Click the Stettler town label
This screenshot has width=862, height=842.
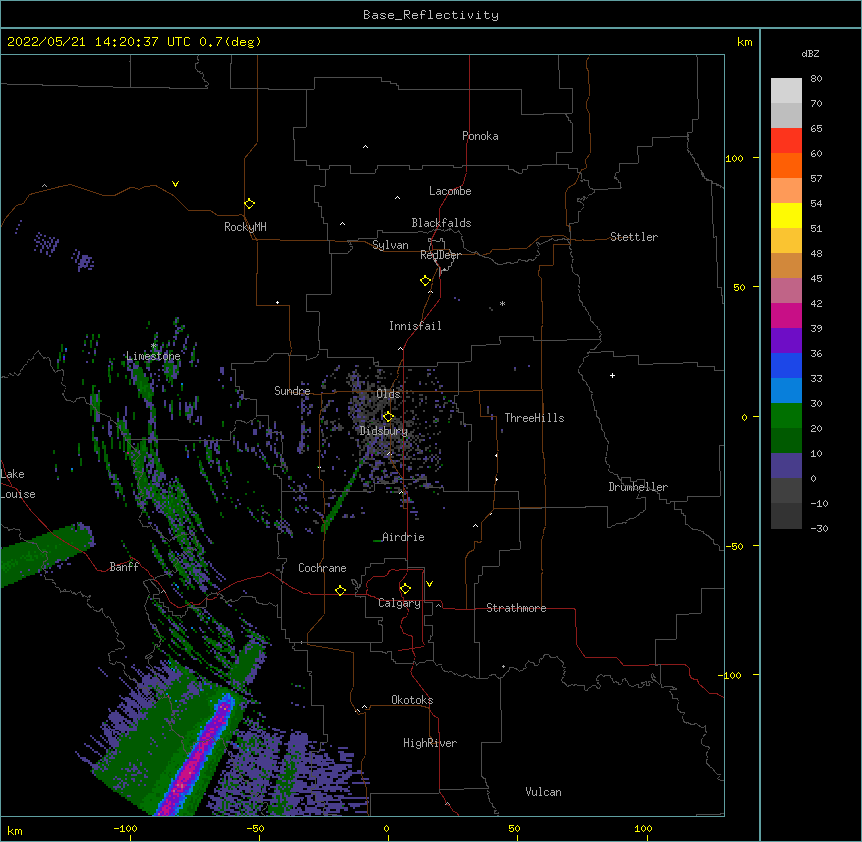tap(634, 237)
